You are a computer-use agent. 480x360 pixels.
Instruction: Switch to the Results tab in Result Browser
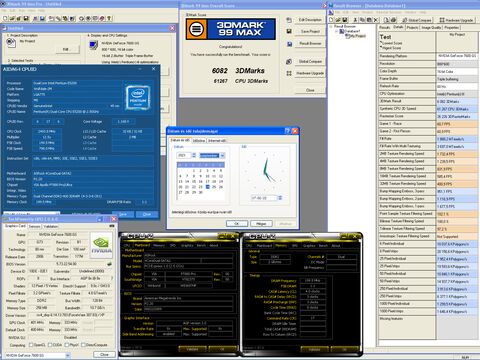384,28
